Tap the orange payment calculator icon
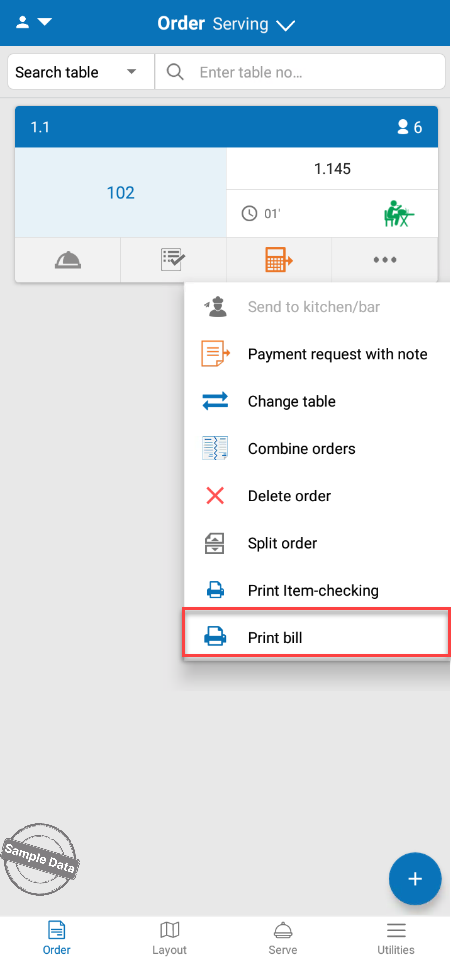 [x=279, y=260]
